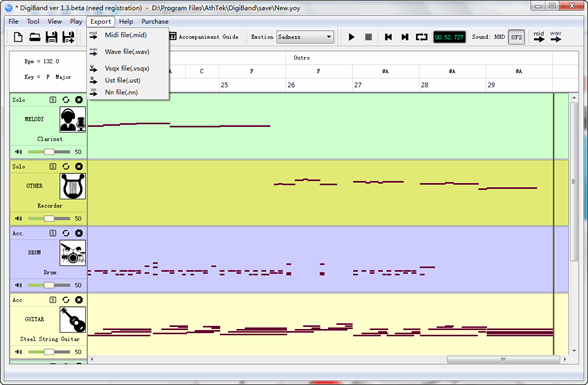The height and width of the screenshot is (385, 588).
Task: Switch sound to SF2 mode
Action: [516, 37]
